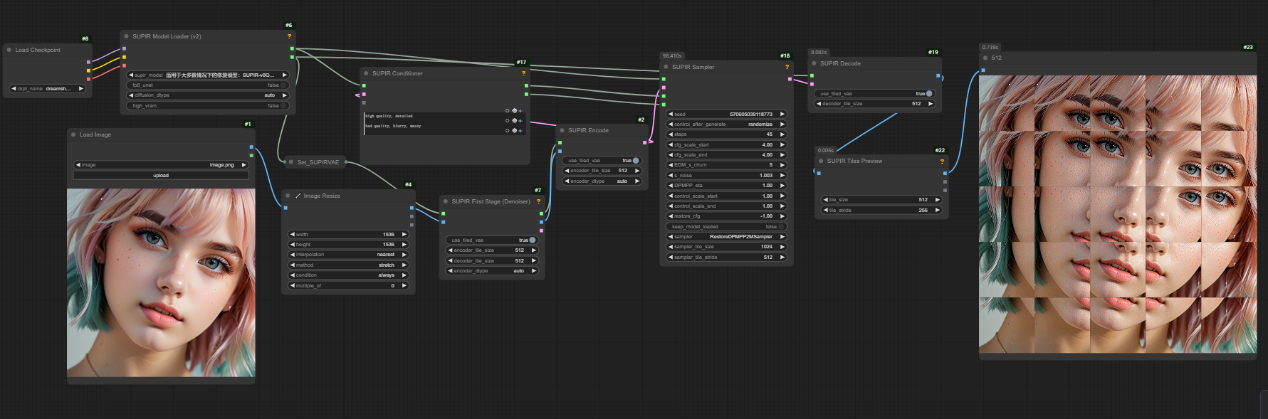Click the tiled preview output image
This screenshot has height=419, width=1268.
coord(1117,213)
